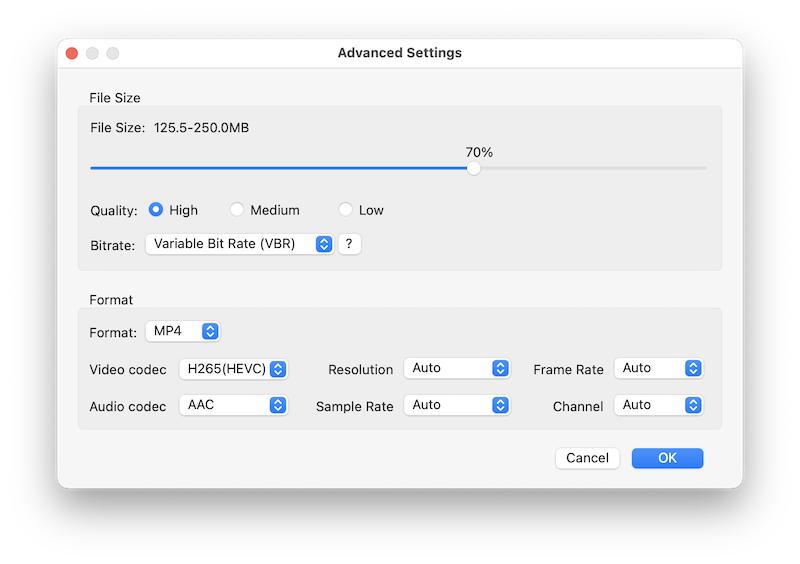800x564 pixels.
Task: Click the Channel label
Action: pyautogui.click(x=578, y=406)
